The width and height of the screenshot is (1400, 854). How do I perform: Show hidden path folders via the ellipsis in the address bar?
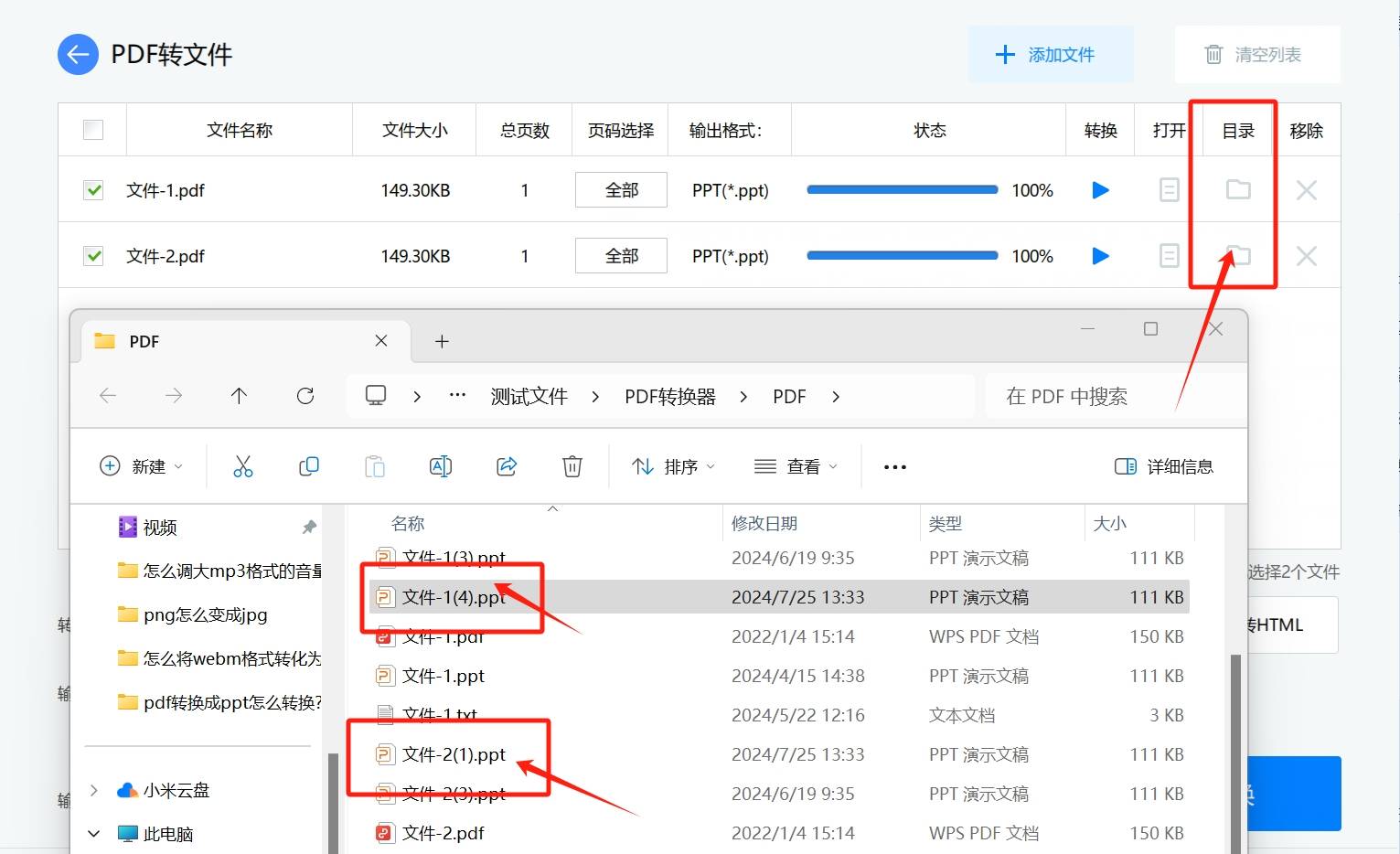[458, 396]
